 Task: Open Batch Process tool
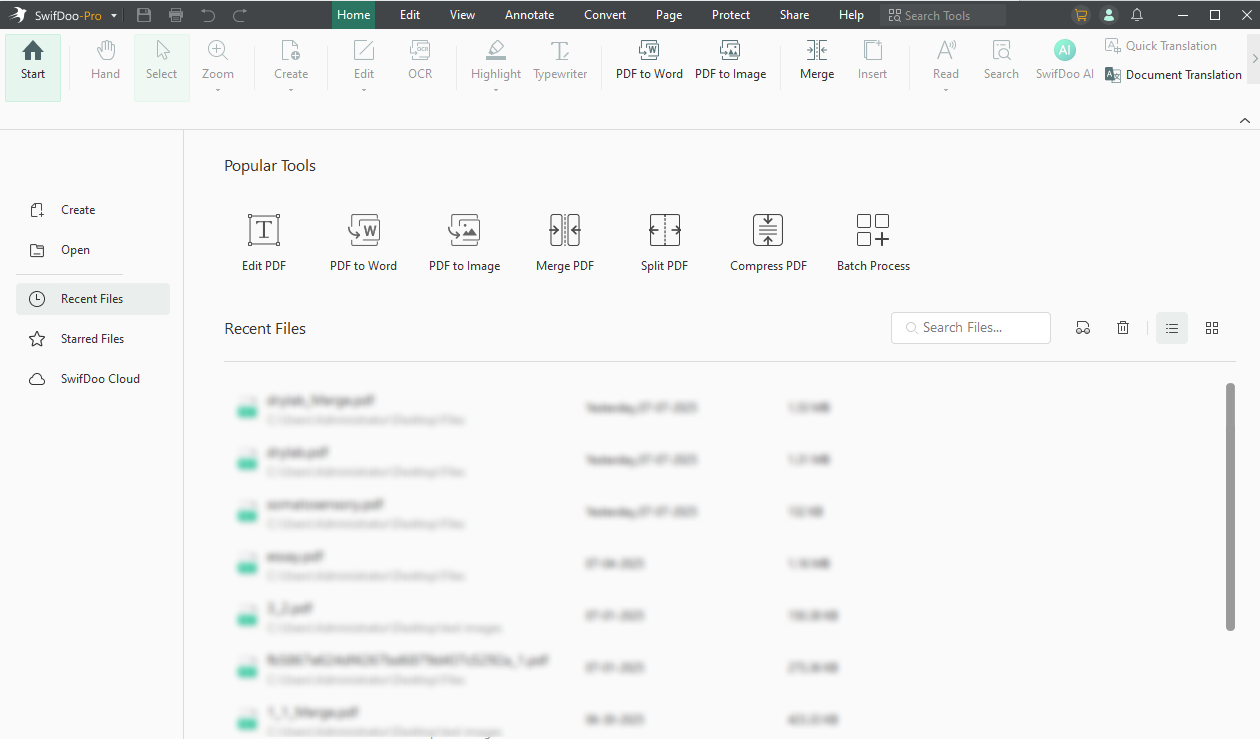coord(873,242)
